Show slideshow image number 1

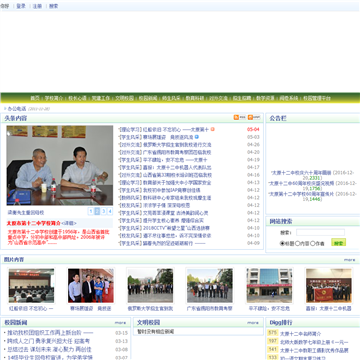[x=91, y=211]
